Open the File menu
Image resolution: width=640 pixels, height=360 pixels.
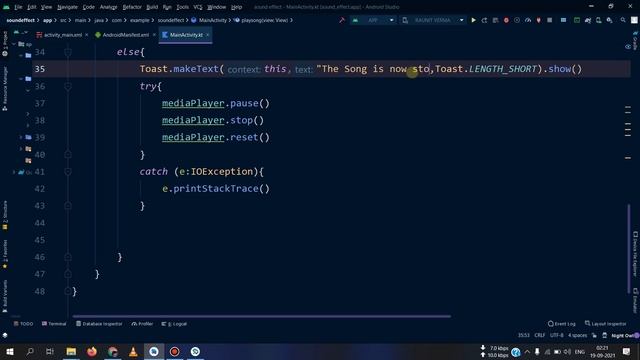pyautogui.click(x=18, y=7)
